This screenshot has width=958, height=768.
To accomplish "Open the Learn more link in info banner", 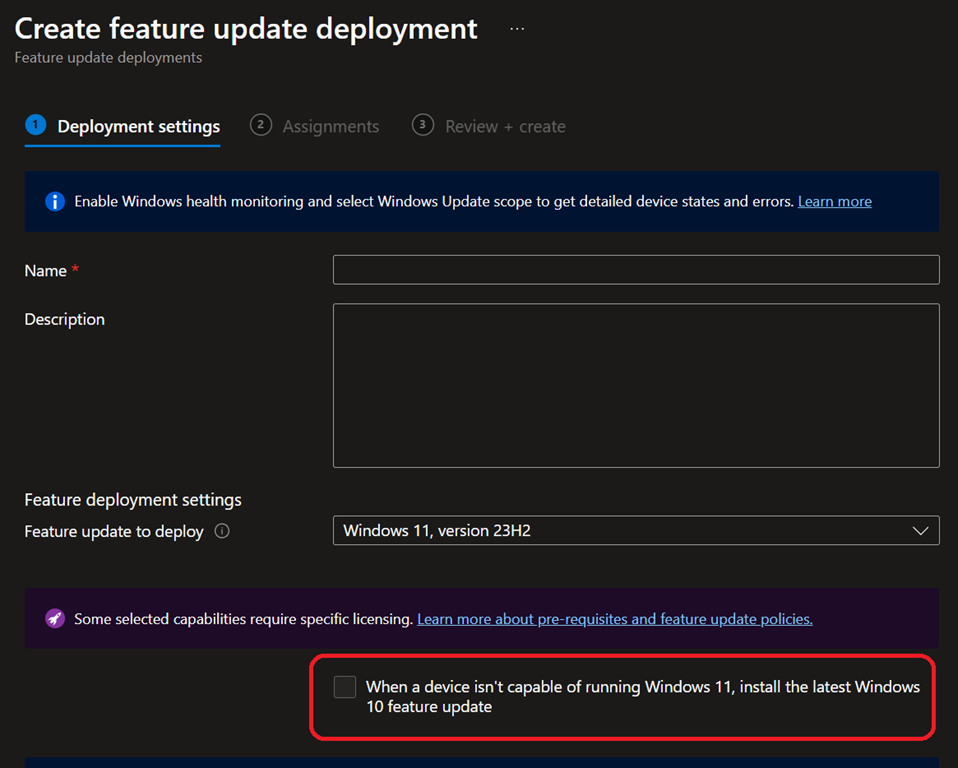I will (834, 202).
